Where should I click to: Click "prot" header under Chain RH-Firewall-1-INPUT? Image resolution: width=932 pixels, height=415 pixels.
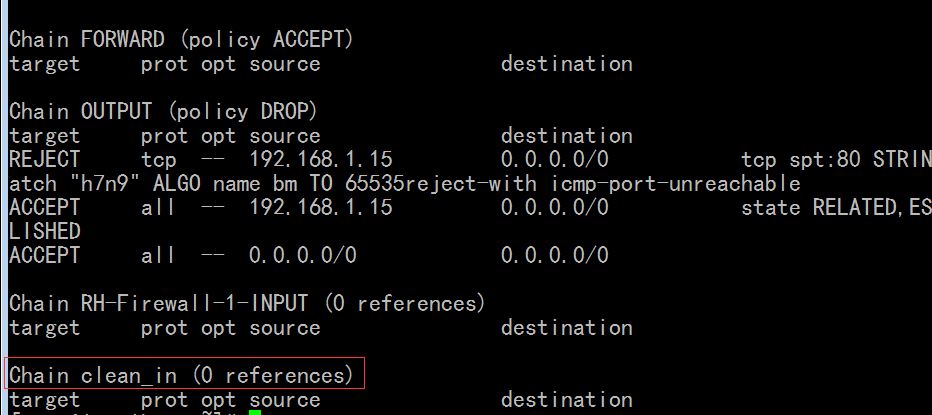pos(165,328)
